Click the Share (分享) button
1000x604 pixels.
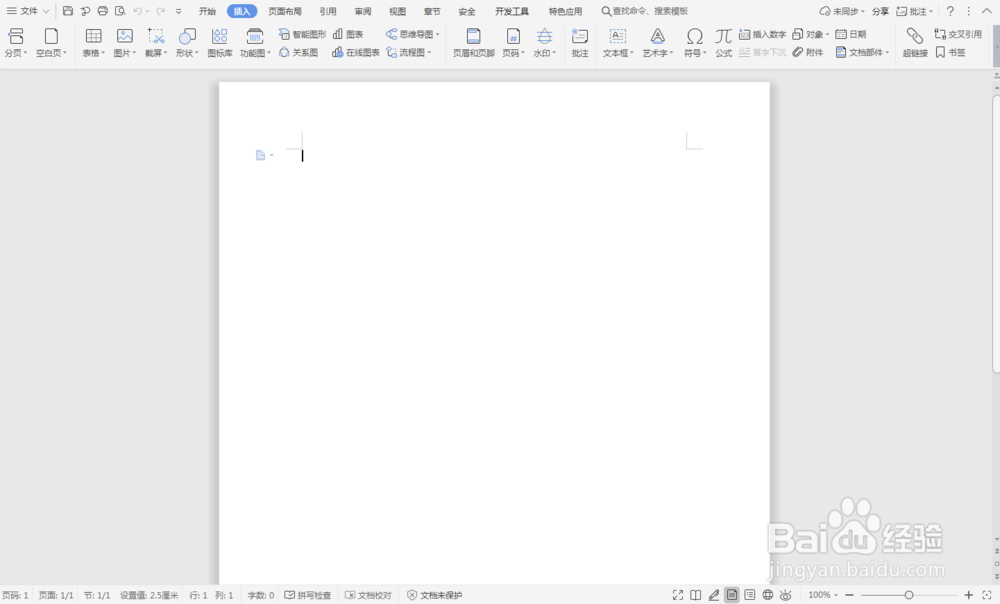tap(881, 11)
